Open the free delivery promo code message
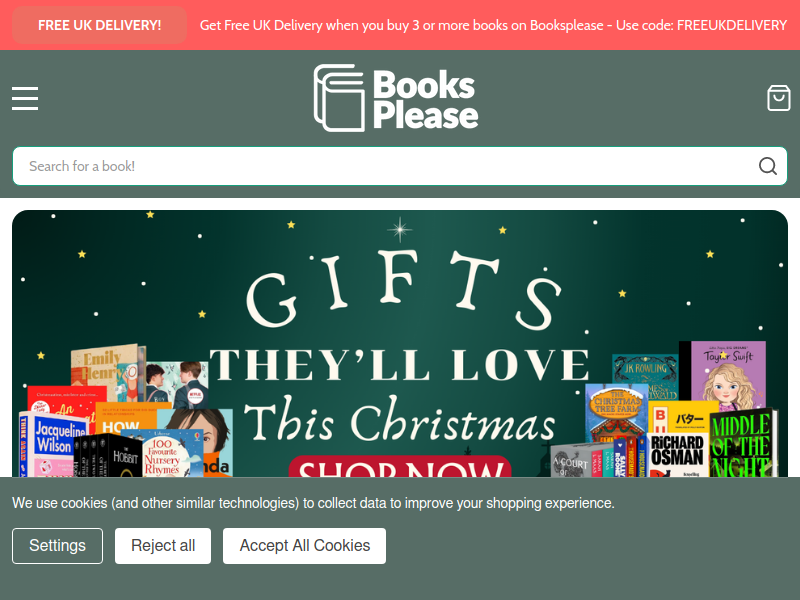Viewport: 800px width, 600px height. click(493, 25)
